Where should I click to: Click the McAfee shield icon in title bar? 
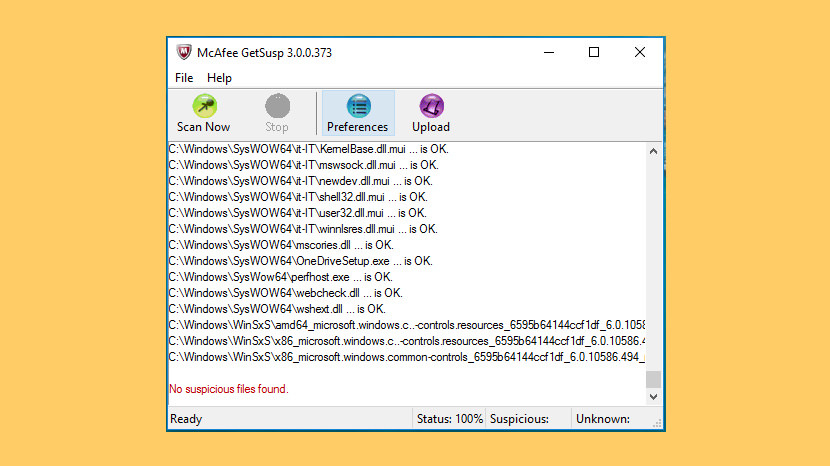tap(184, 53)
